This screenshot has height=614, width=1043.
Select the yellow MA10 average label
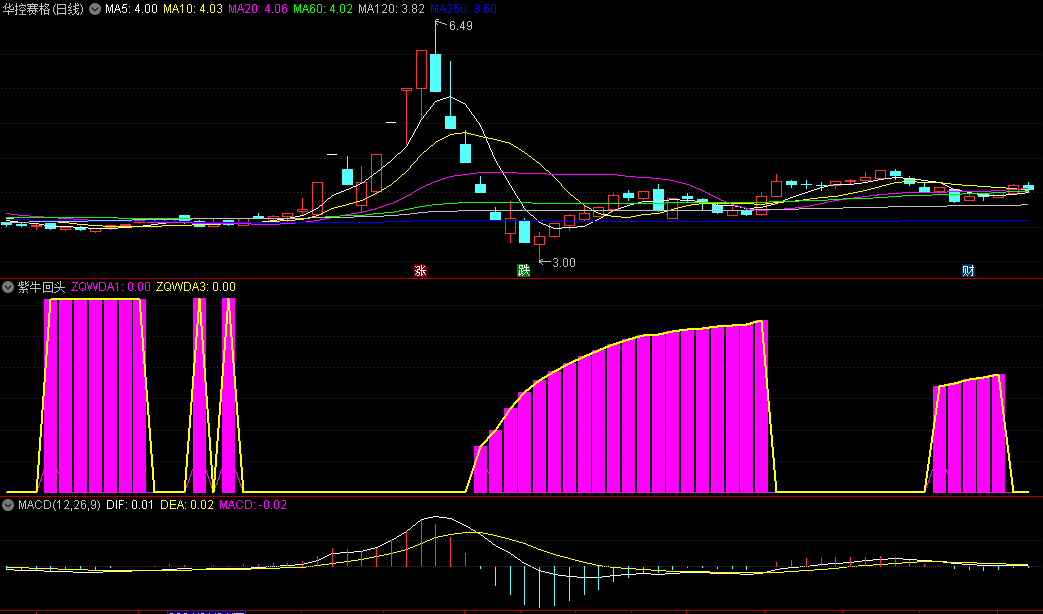click(x=193, y=9)
